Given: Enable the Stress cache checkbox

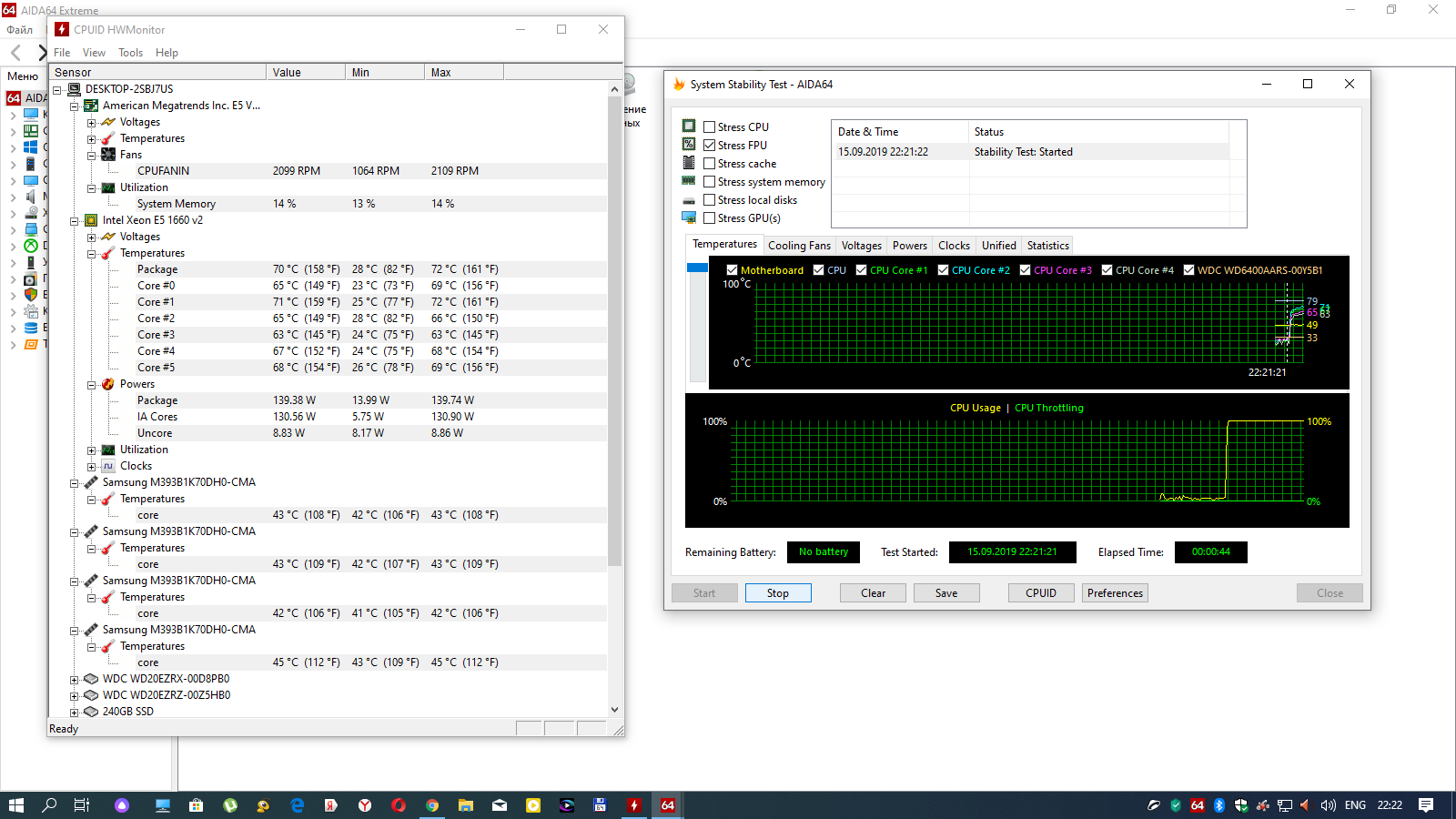Looking at the screenshot, I should coord(710,164).
